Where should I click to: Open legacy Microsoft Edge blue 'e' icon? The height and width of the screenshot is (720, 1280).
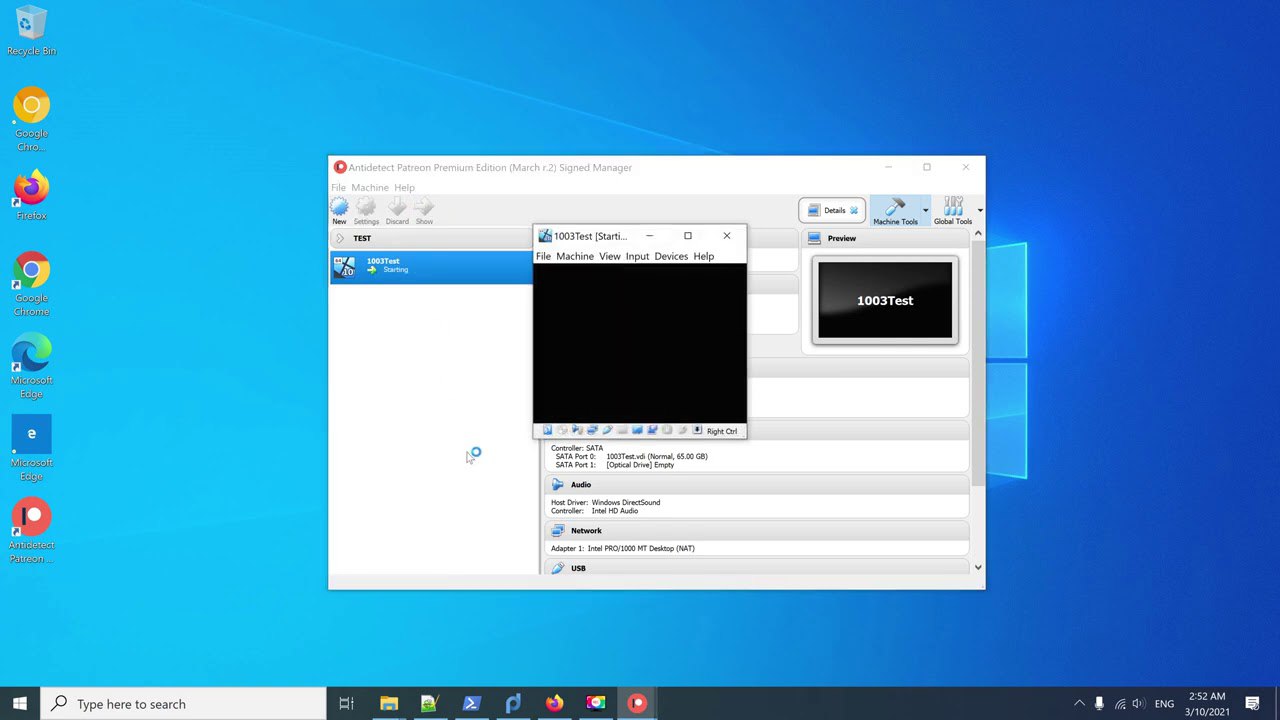[31, 448]
